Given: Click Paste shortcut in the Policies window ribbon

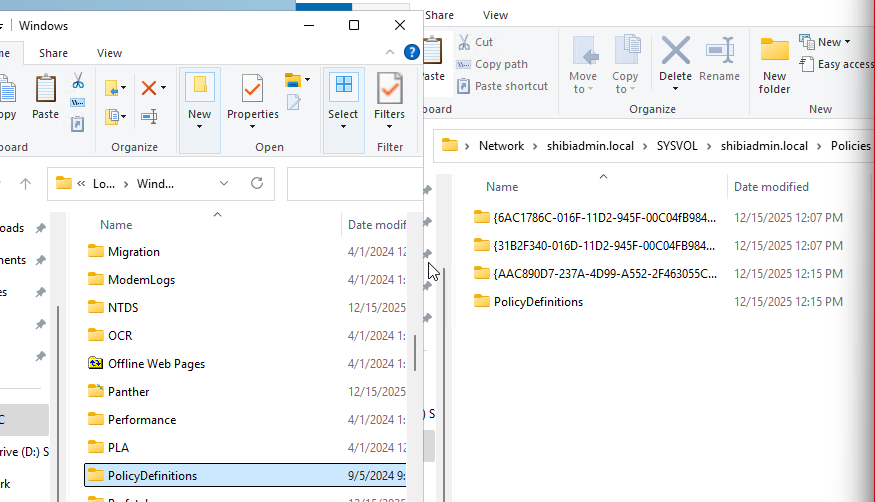Looking at the screenshot, I should point(502,86).
